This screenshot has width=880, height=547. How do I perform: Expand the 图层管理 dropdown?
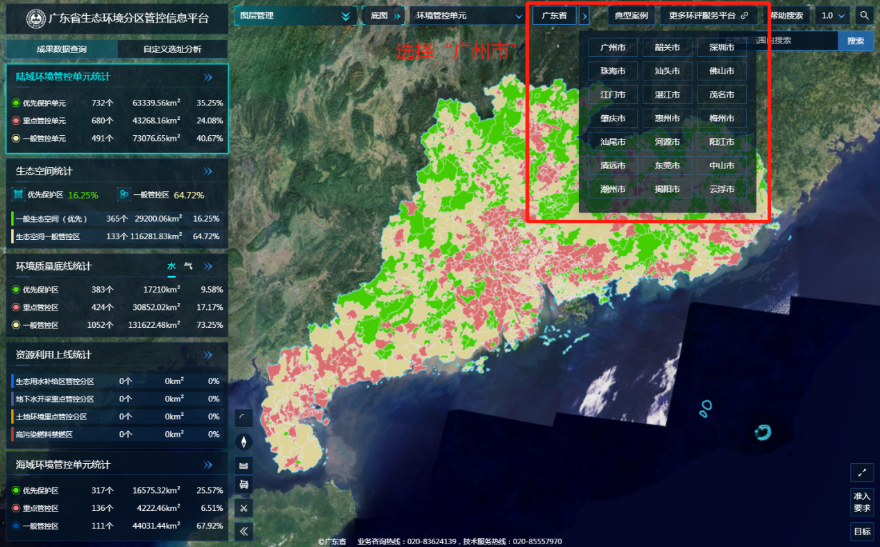pyautogui.click(x=296, y=16)
